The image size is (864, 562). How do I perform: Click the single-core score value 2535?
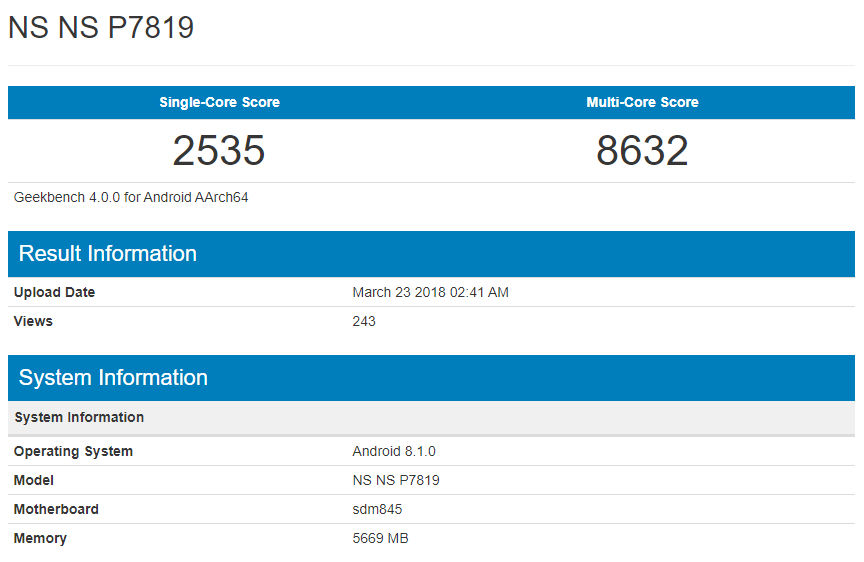(219, 151)
